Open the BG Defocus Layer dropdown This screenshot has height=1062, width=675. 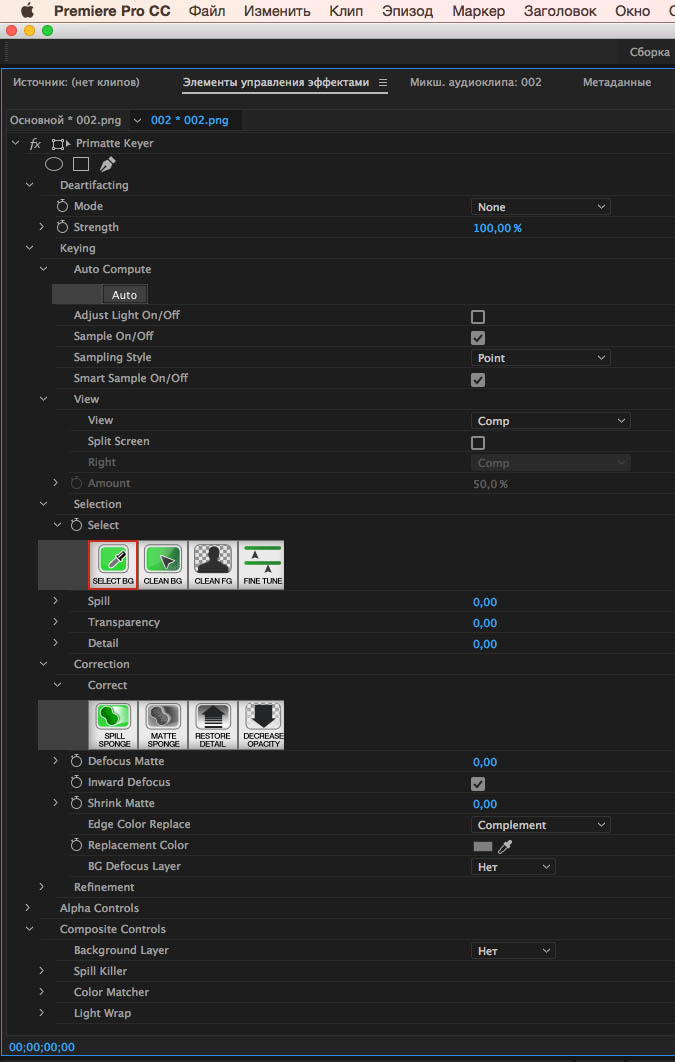(513, 867)
